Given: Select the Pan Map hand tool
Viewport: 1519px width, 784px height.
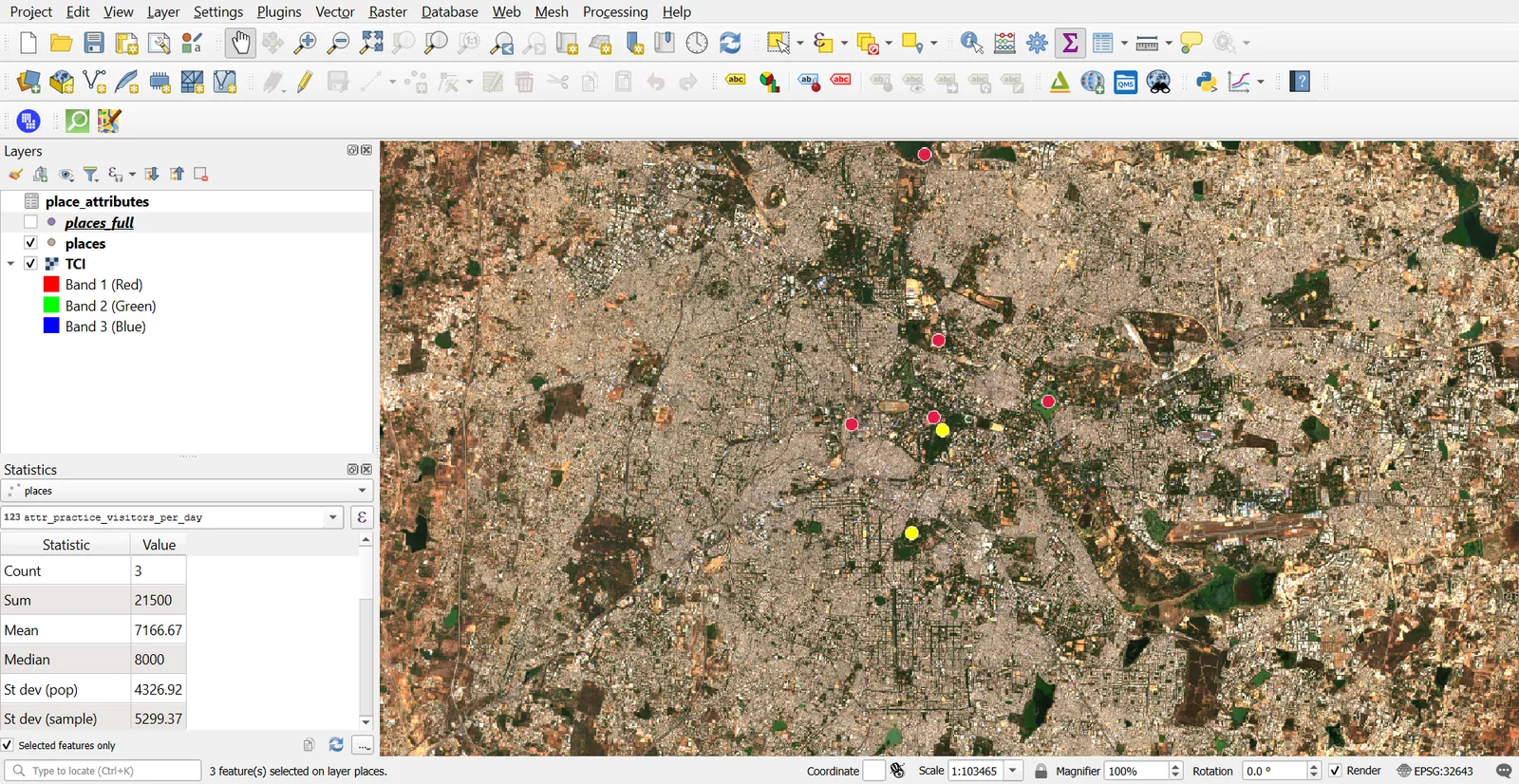Looking at the screenshot, I should coord(240,43).
